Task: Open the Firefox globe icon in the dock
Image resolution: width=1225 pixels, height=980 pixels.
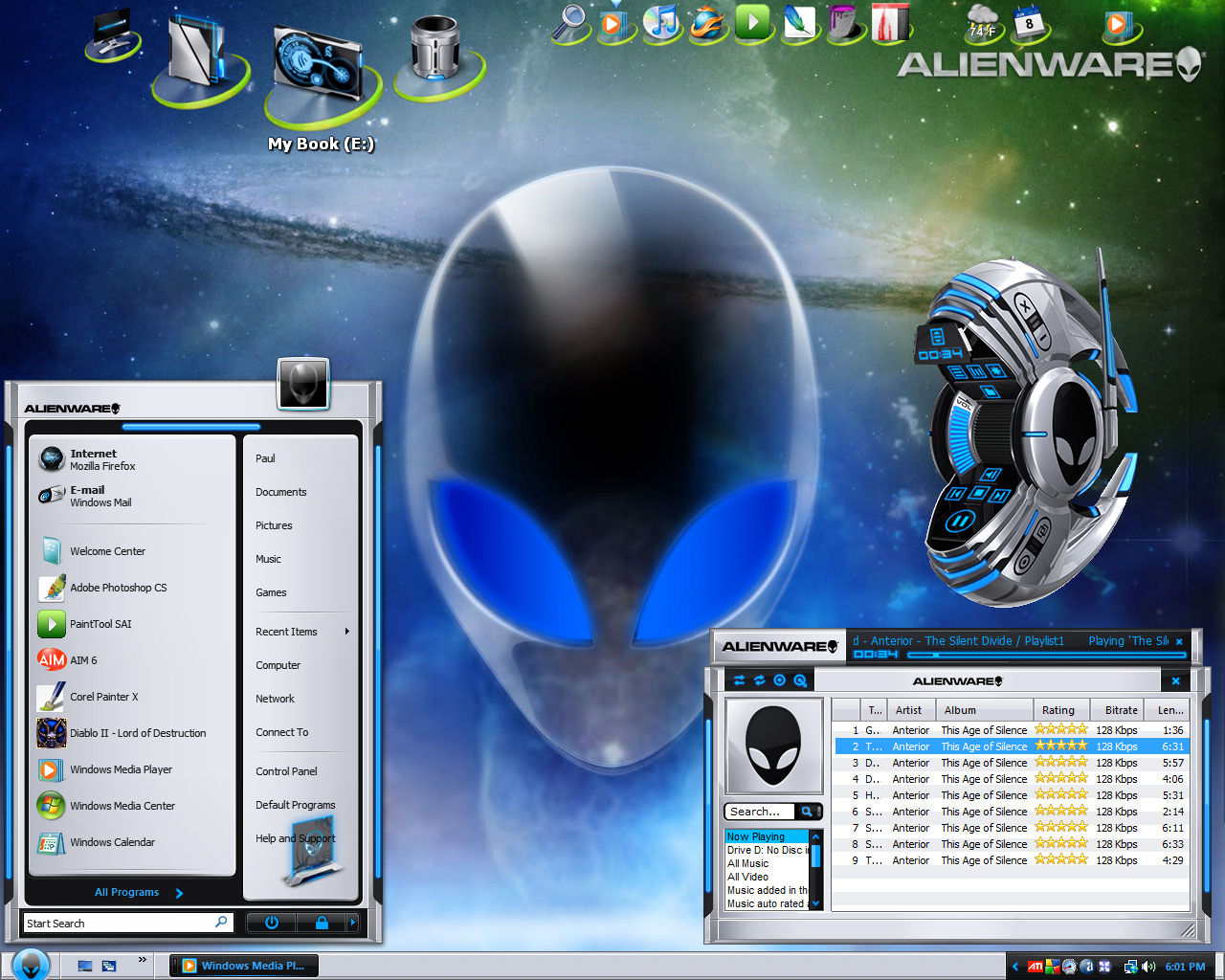Action: [x=708, y=22]
